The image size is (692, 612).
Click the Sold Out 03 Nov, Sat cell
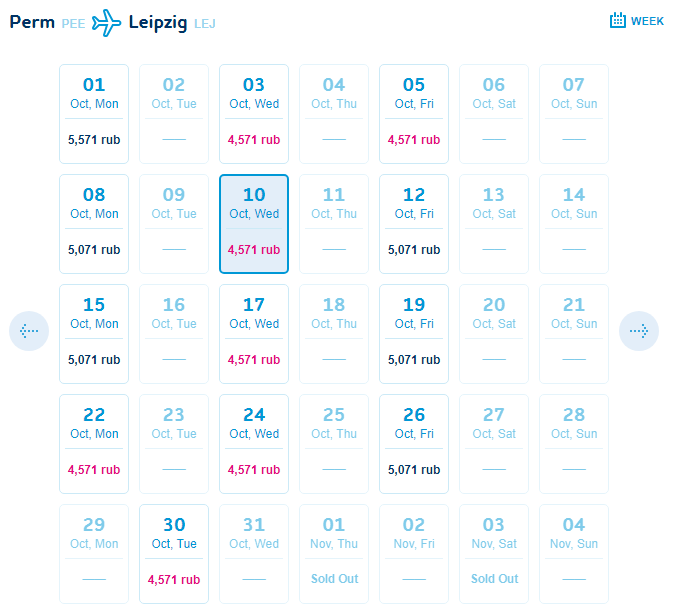point(494,554)
